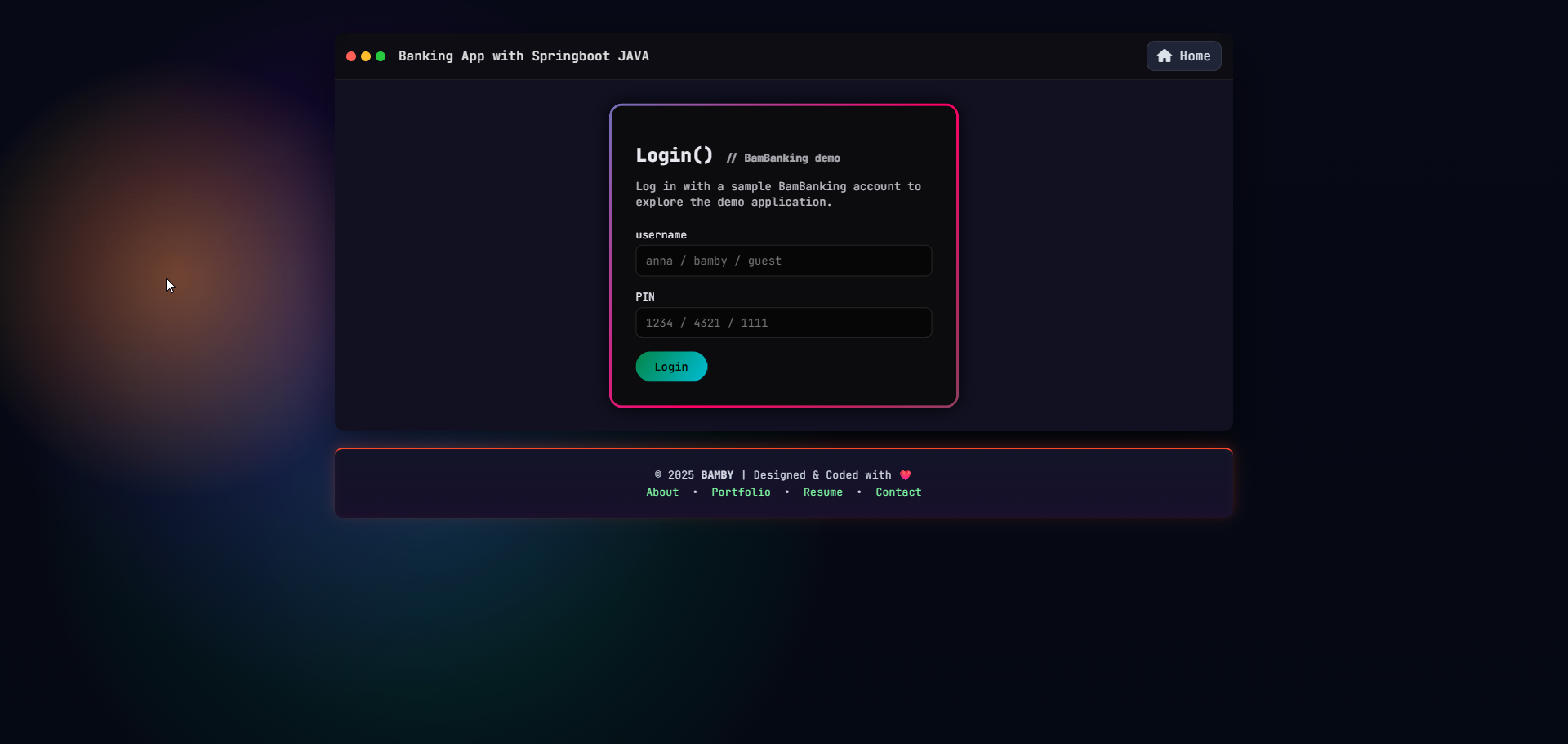Click the demo description paragraph
This screenshot has width=1568, height=744.
click(777, 194)
